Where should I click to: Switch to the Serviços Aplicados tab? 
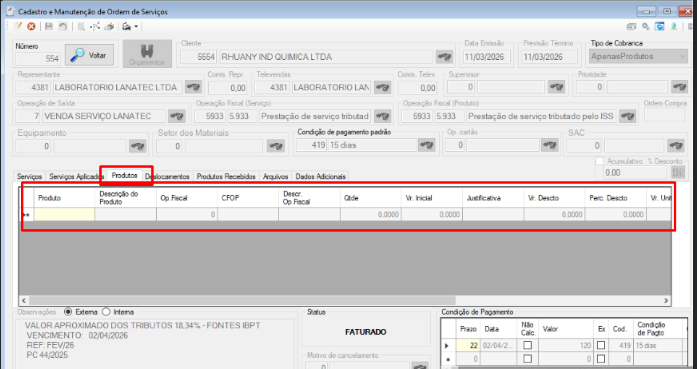coord(76,176)
